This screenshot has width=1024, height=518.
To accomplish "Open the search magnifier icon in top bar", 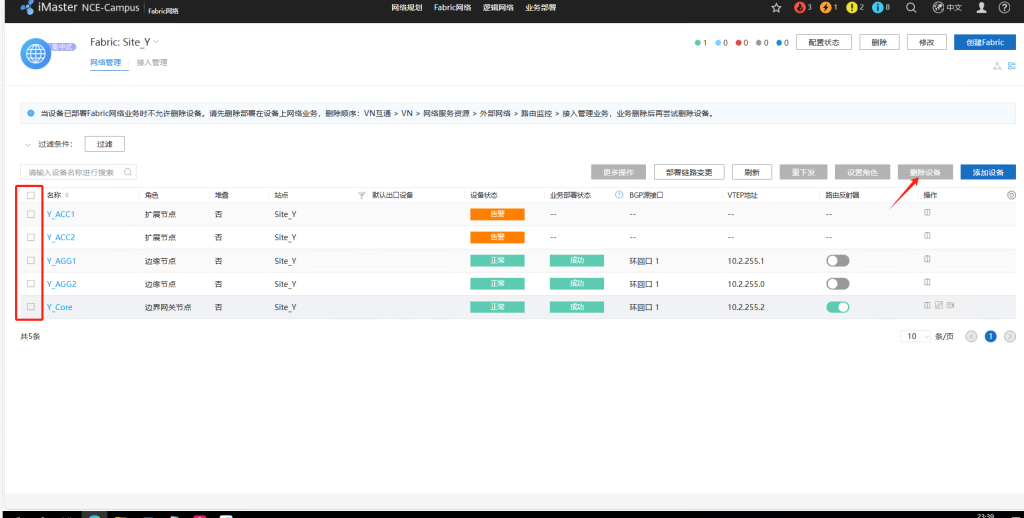I will point(910,8).
